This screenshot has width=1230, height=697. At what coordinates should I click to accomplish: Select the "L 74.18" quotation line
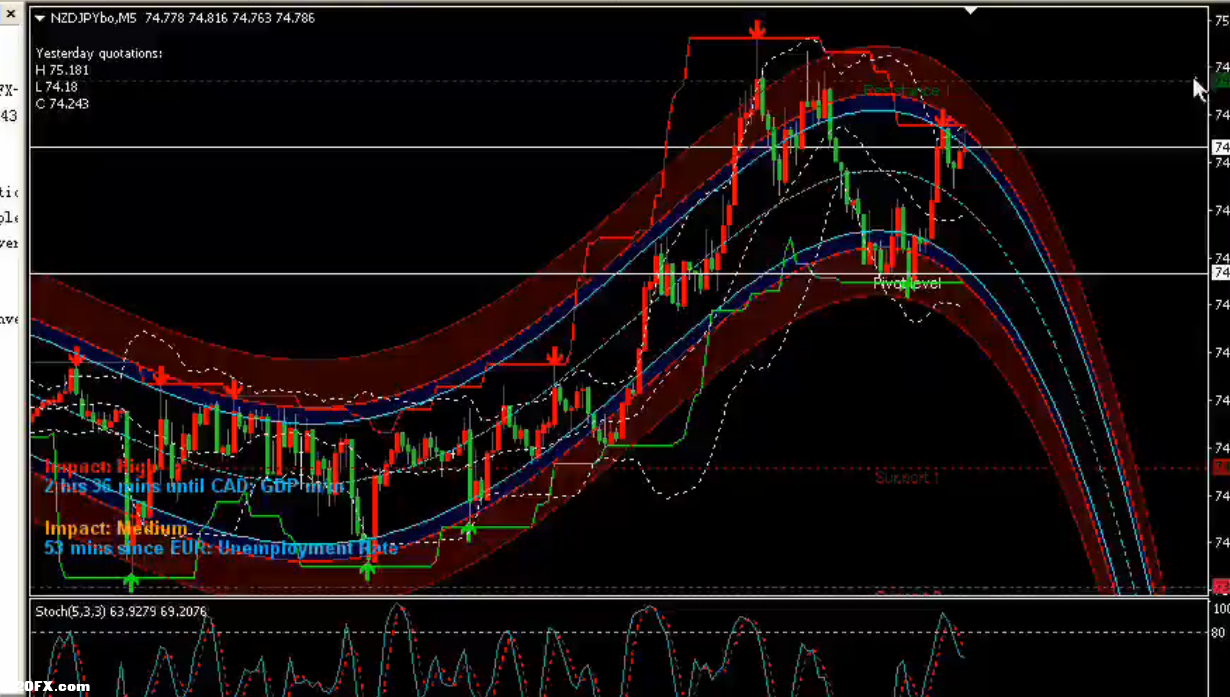click(x=57, y=87)
